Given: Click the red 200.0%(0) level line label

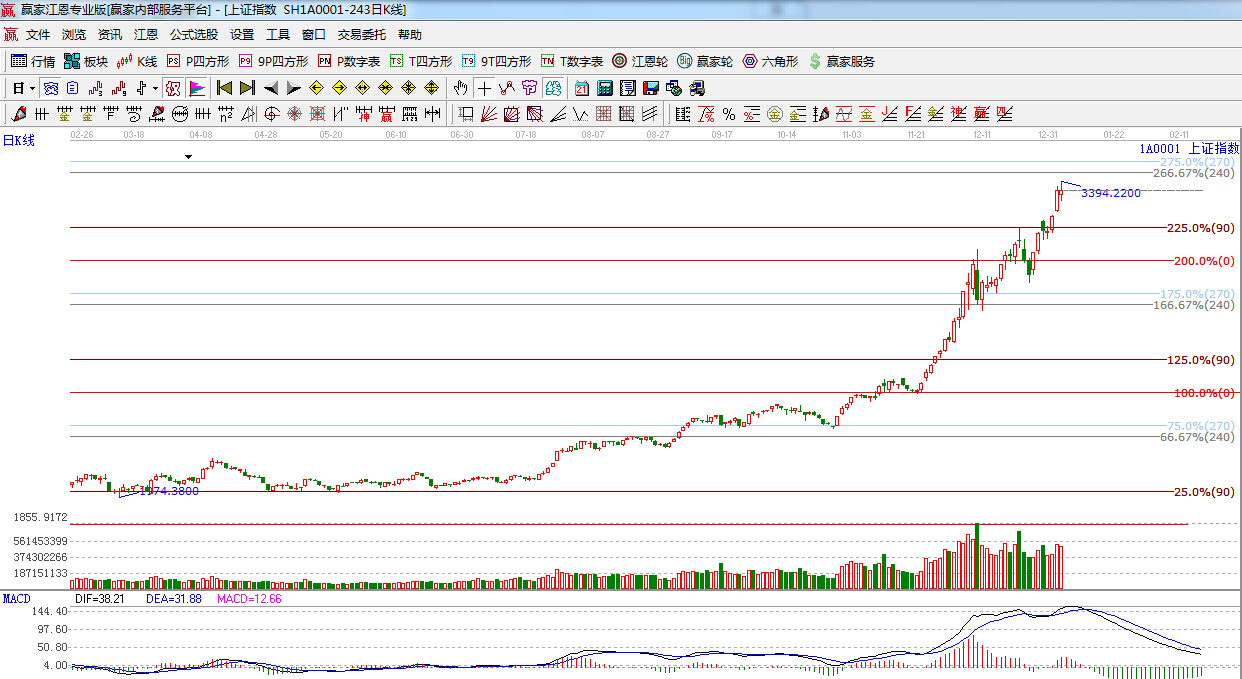Looking at the screenshot, I should point(1204,261).
